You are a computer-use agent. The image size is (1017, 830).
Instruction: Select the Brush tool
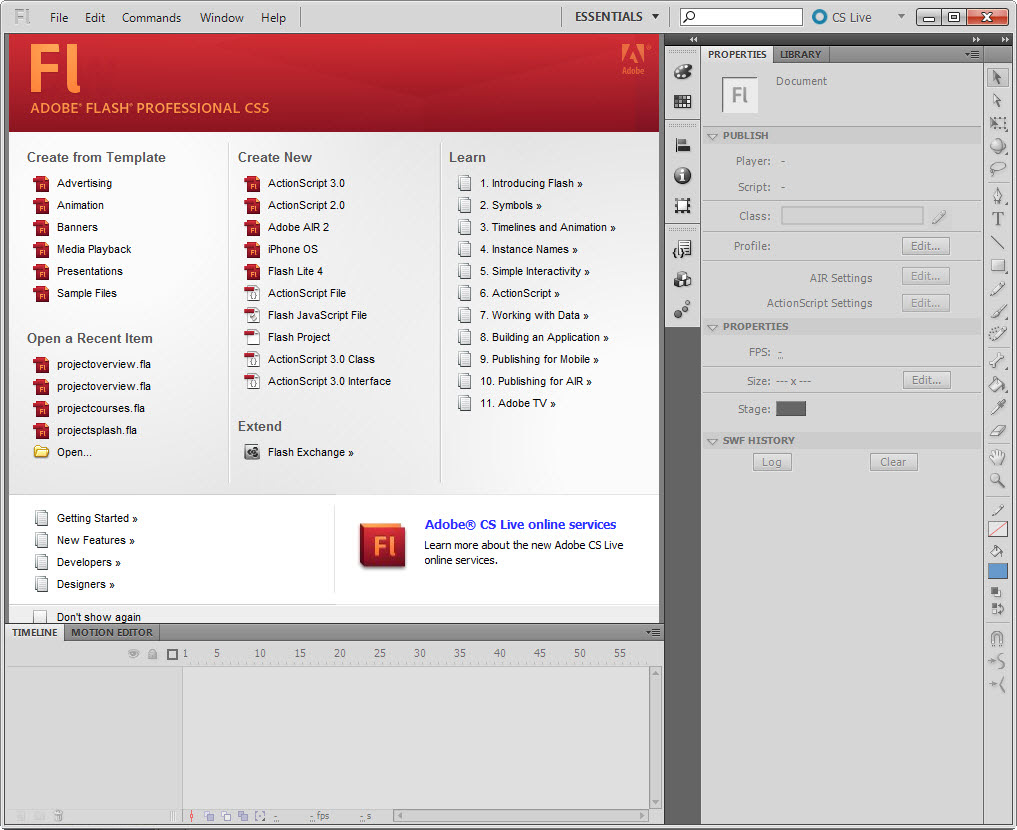tap(998, 312)
